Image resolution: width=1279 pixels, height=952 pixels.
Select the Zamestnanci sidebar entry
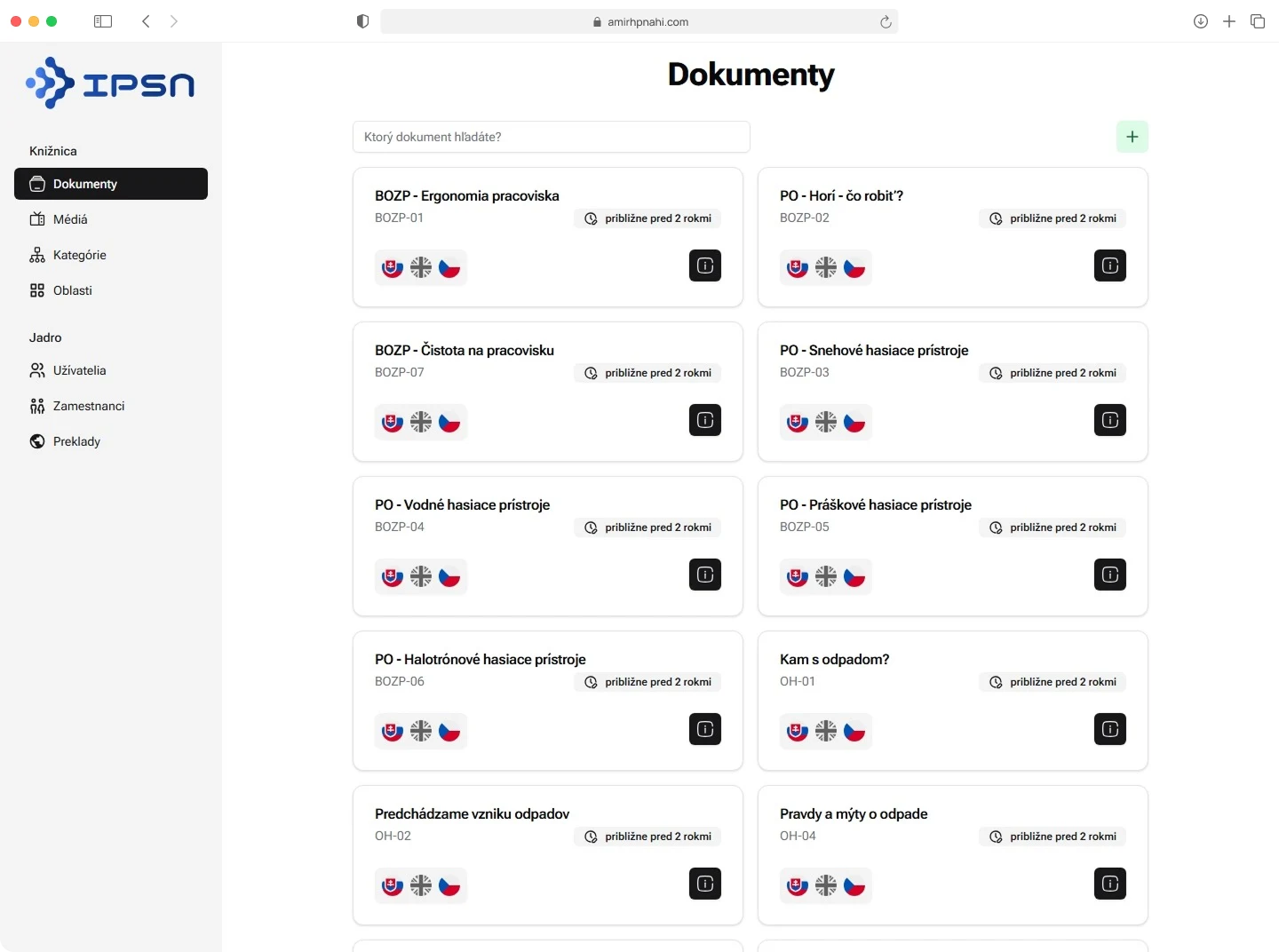[87, 406]
